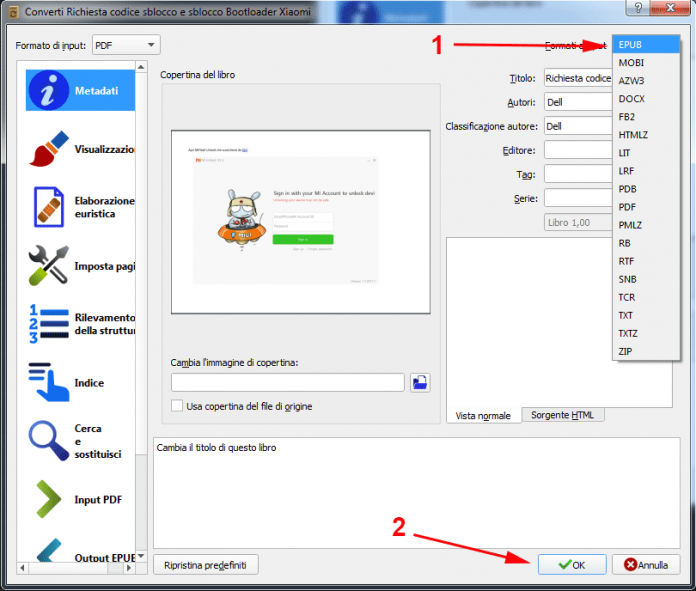This screenshot has height=591, width=696.
Task: Edit Classificazione autore field
Action: point(578,126)
